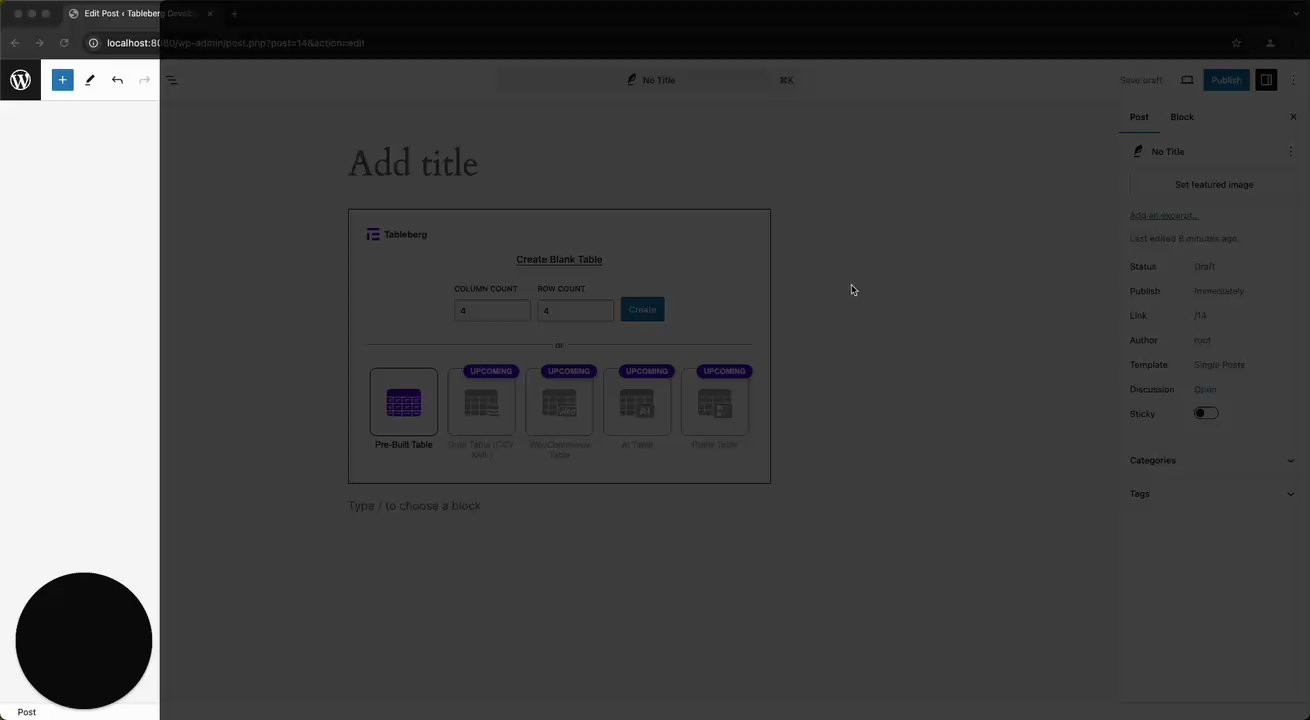Open a new browser tab
The width and height of the screenshot is (1310, 720).
click(x=234, y=14)
